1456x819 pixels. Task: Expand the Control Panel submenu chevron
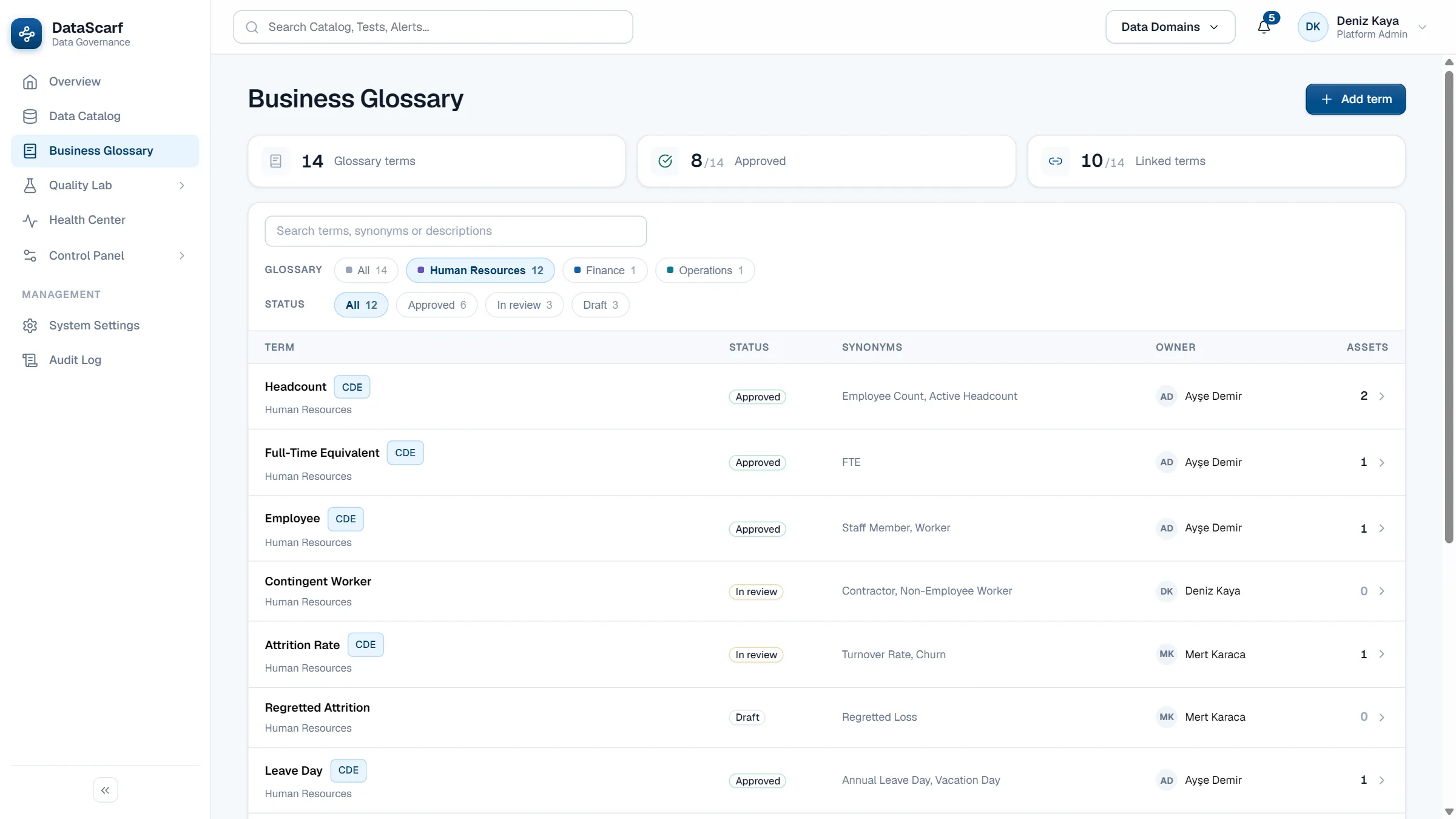coord(181,256)
